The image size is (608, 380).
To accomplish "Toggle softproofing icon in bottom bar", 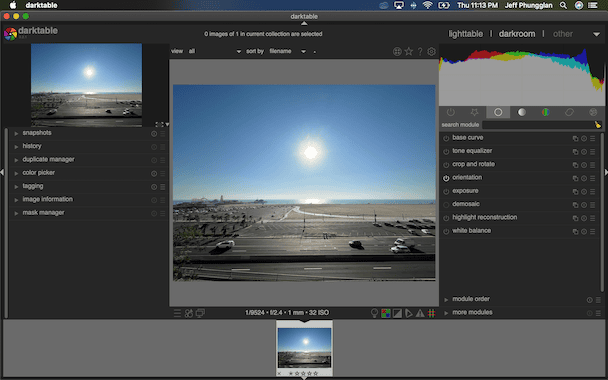I will (409, 313).
